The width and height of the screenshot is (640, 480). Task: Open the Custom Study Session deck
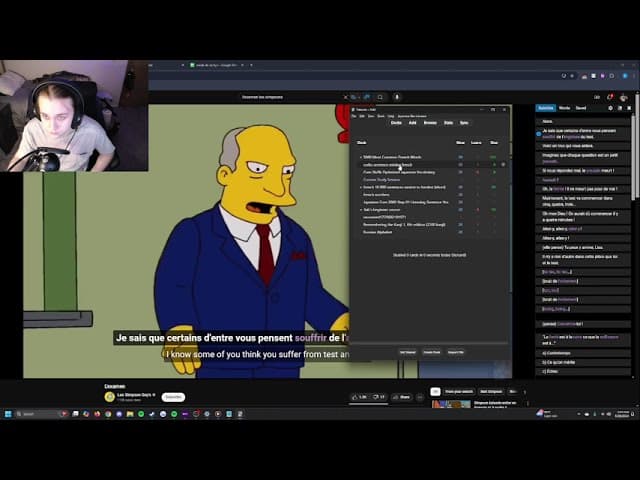[x=382, y=180]
